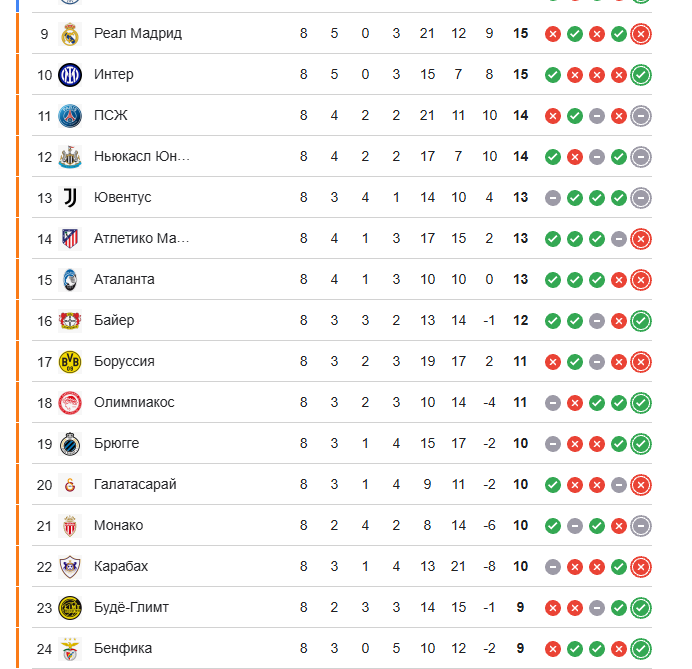Click the Benfica club crest
This screenshot has width=692, height=669.
pyautogui.click(x=69, y=649)
